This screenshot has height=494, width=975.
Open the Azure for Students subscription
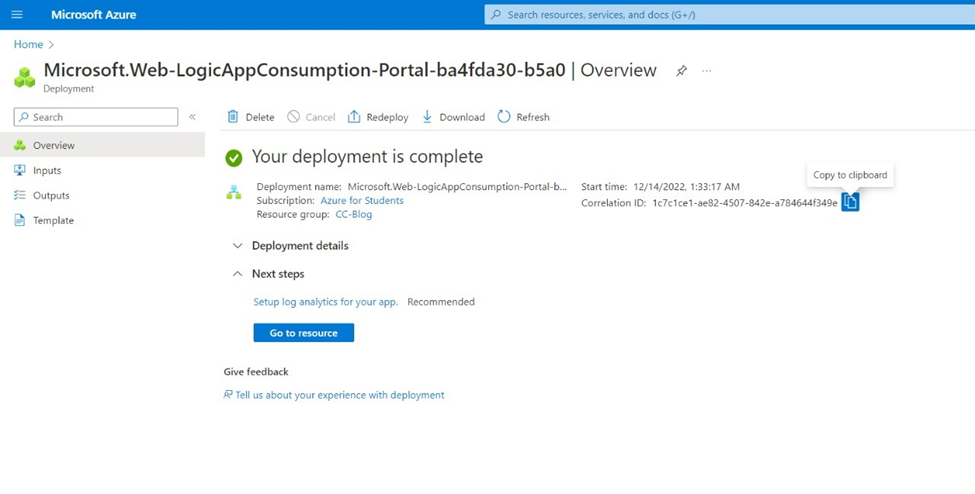[x=362, y=200]
